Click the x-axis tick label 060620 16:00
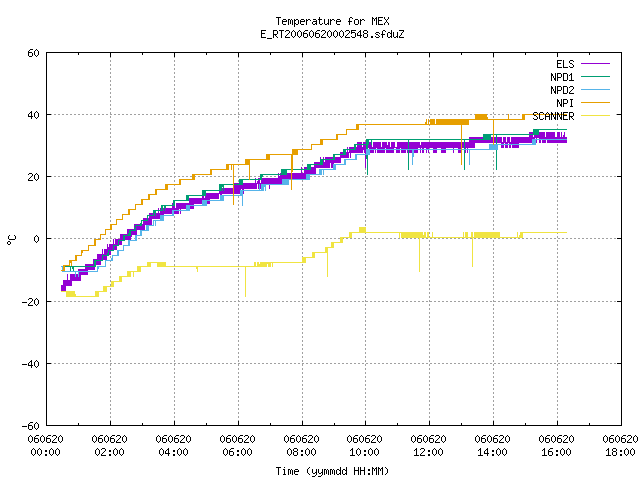 tap(557, 446)
